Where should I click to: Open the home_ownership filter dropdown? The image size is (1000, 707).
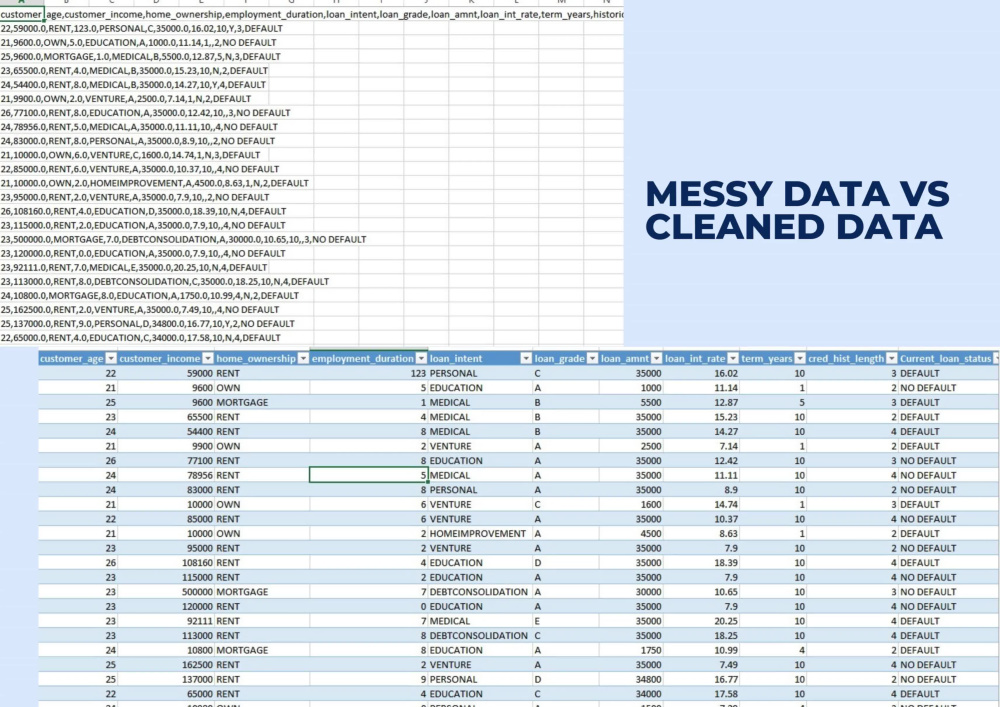click(x=303, y=358)
